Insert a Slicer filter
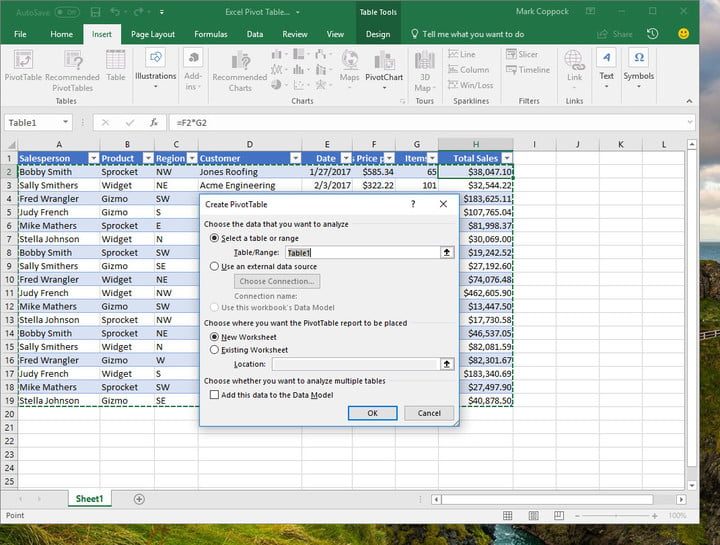This screenshot has height=545, width=720. [x=520, y=55]
